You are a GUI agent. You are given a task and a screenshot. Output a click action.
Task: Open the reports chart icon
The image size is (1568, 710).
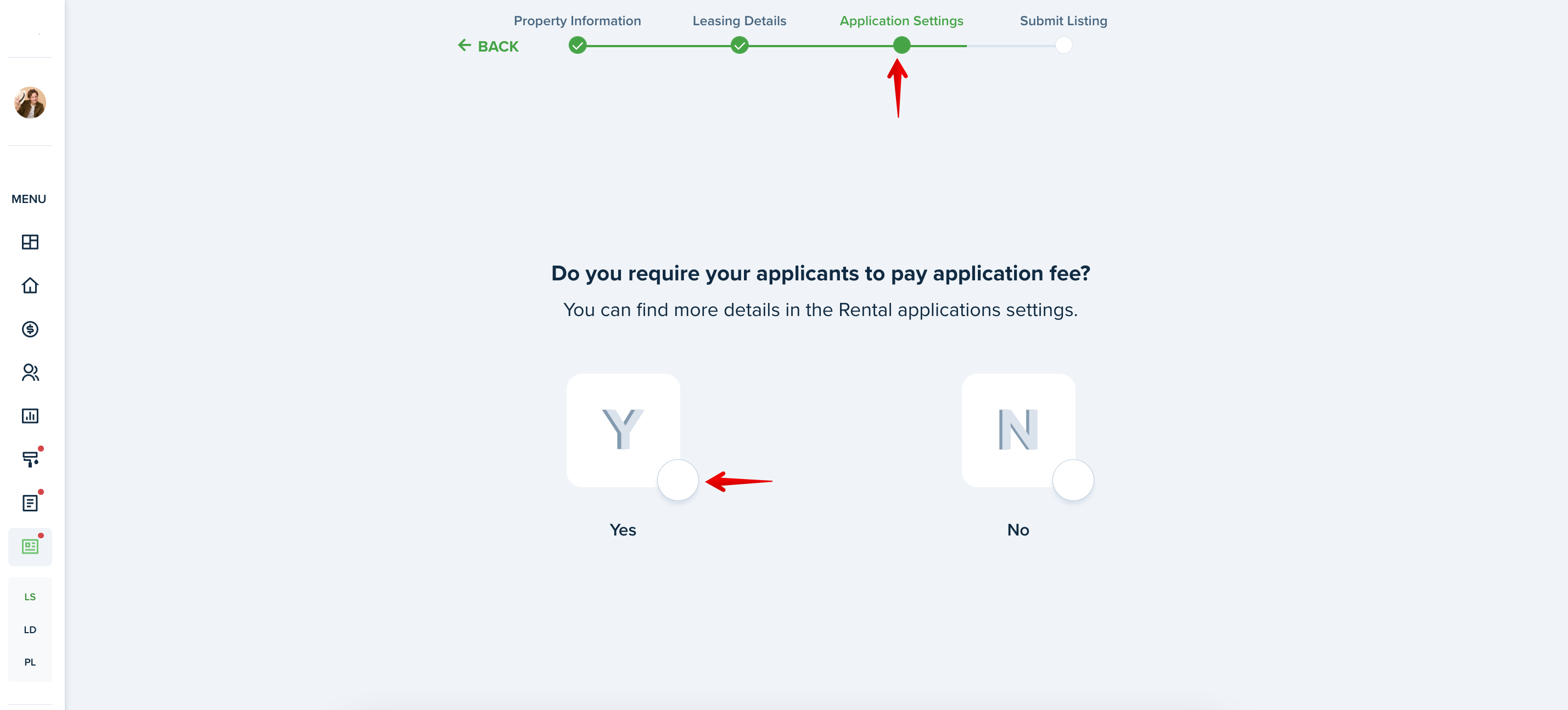30,416
